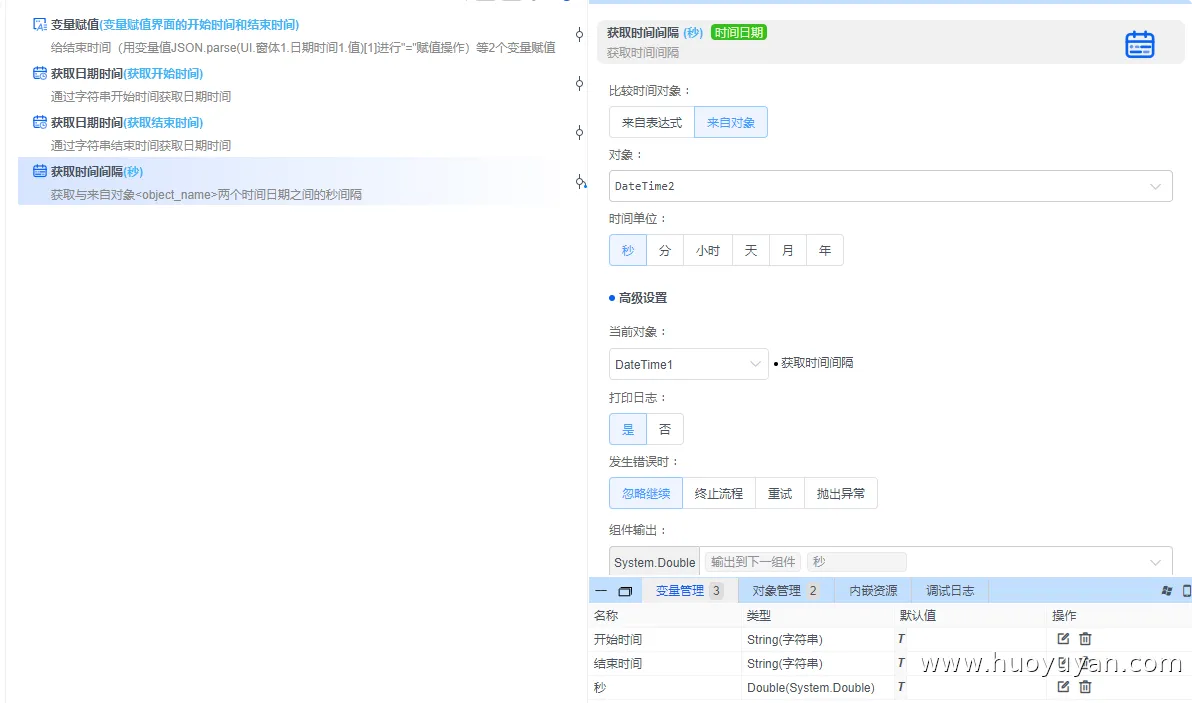1192x703 pixels.
Task: Click the String(字符串) type of 开始时间
Action: [785, 639]
